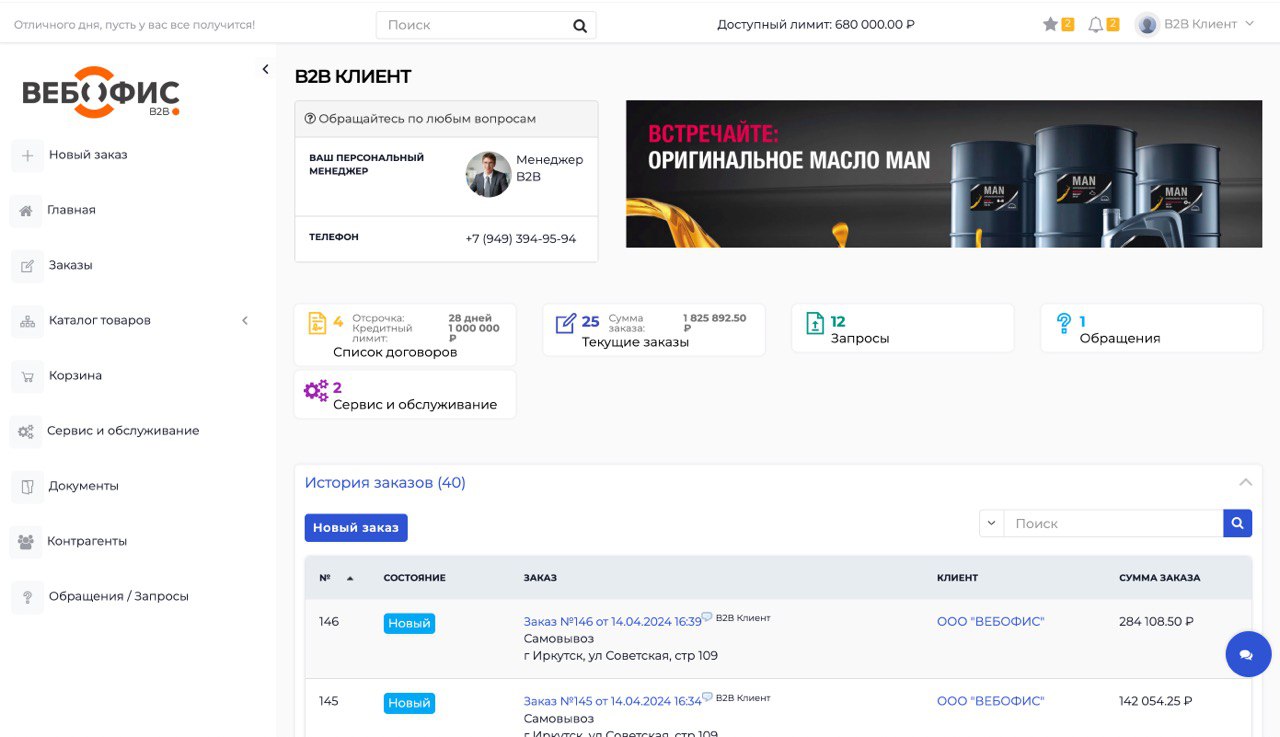Viewport: 1280px width, 737px height.
Task: Click the magnifier icon in top search bar
Action: (x=580, y=26)
